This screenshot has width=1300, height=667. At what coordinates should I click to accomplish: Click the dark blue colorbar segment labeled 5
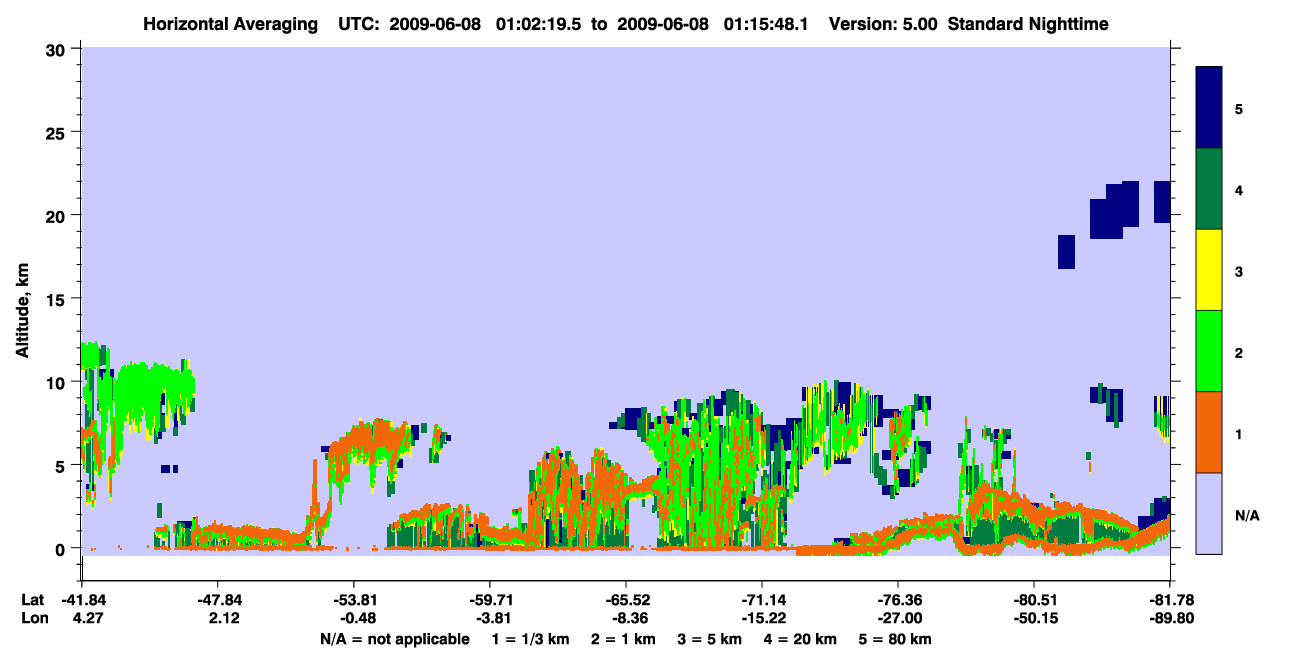click(x=1209, y=108)
